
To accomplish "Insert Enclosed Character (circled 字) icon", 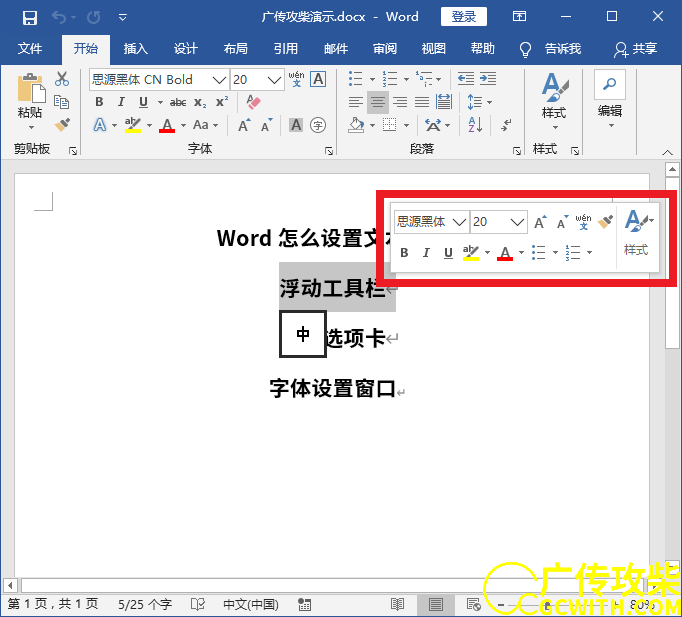I will click(318, 125).
